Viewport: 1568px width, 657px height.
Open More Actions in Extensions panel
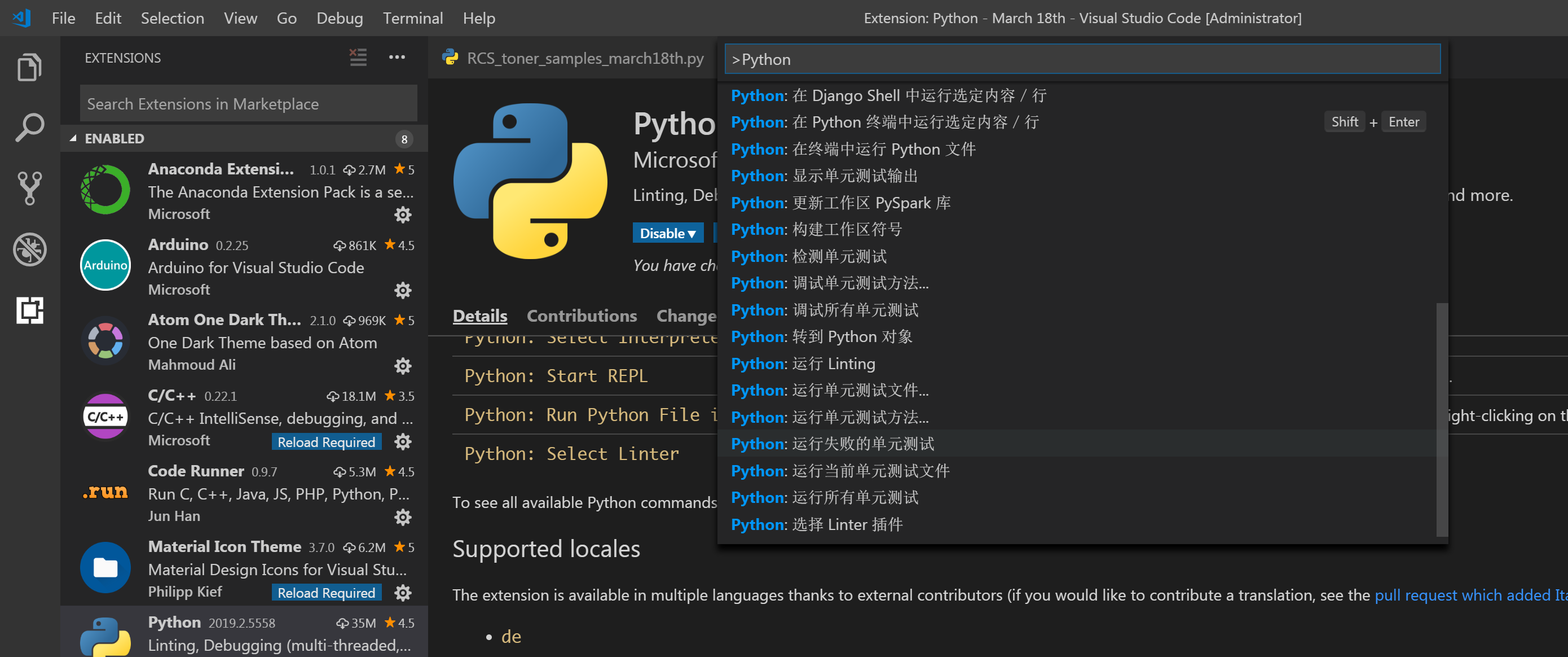[397, 57]
